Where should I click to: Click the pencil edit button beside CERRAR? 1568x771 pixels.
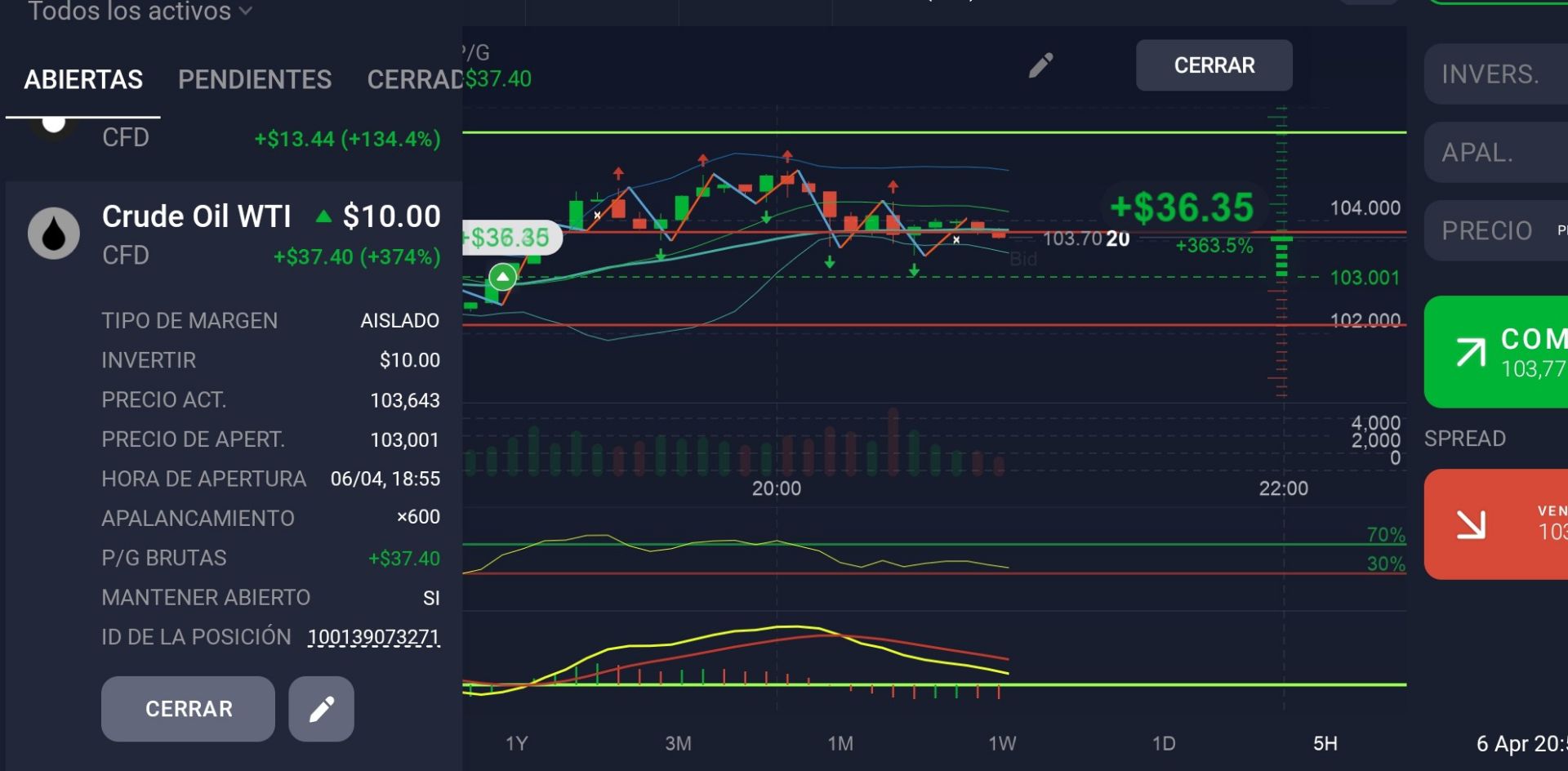tap(321, 709)
